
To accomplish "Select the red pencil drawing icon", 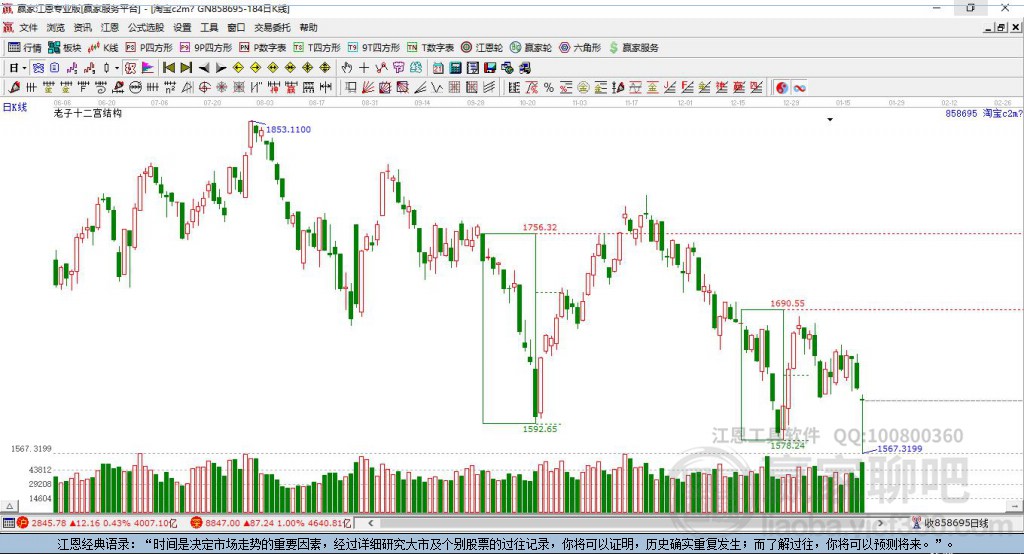I will [x=14, y=88].
